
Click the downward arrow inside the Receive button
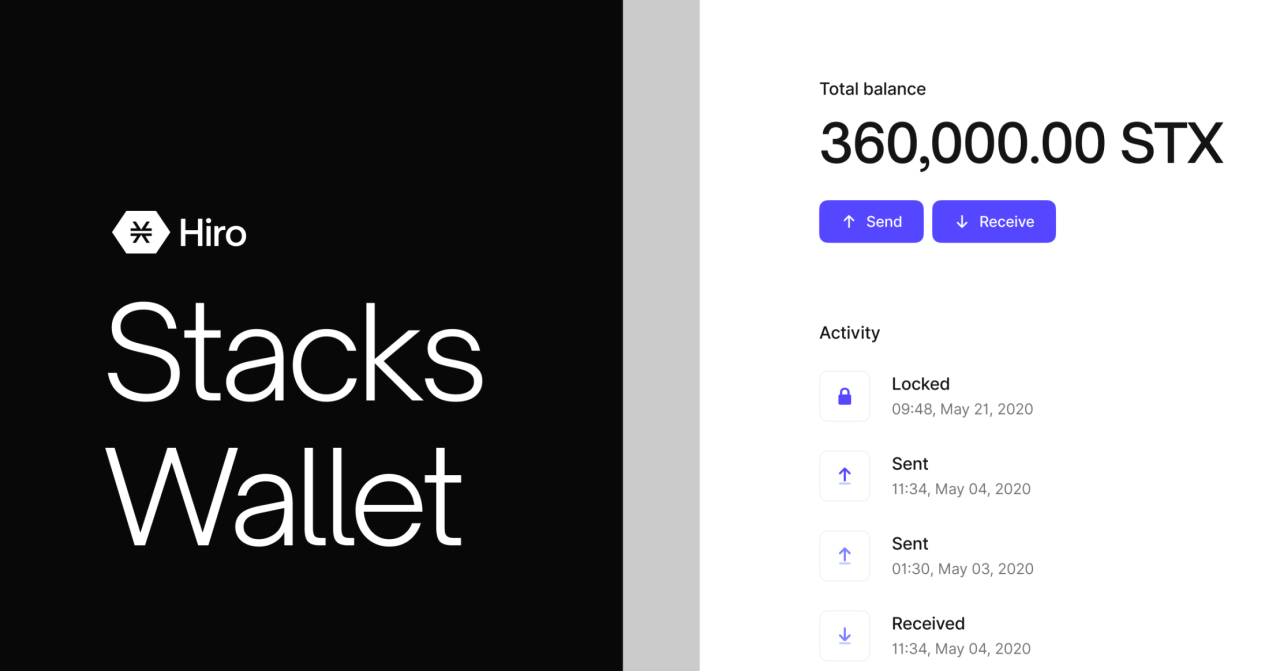tap(963, 221)
